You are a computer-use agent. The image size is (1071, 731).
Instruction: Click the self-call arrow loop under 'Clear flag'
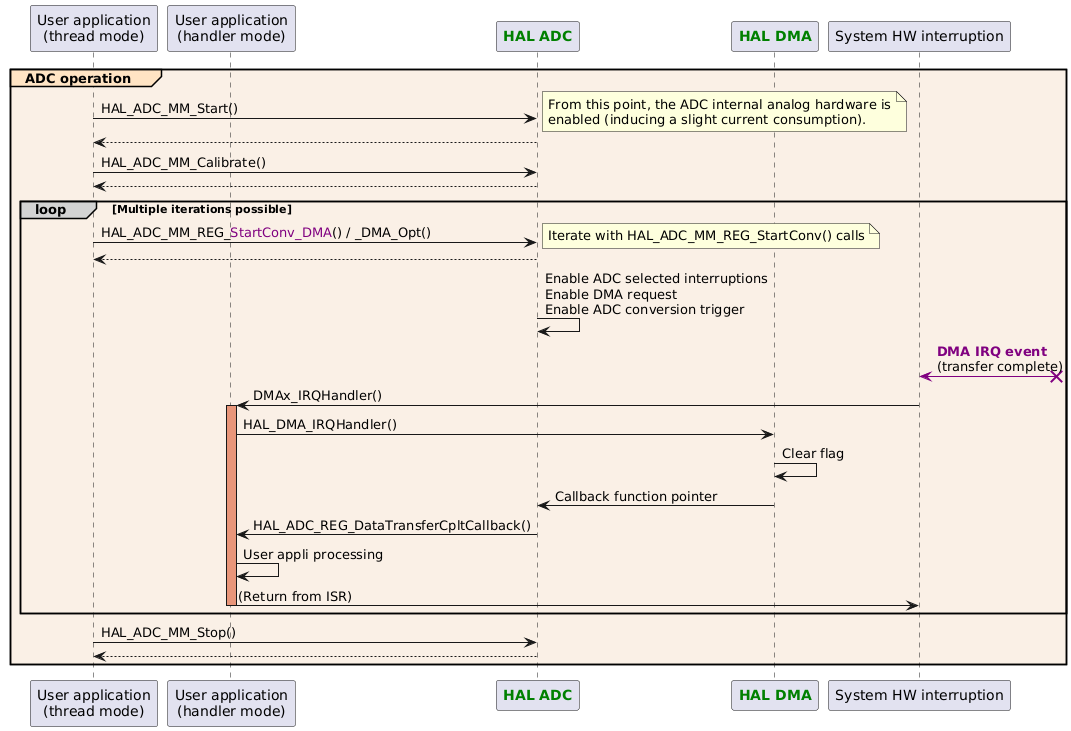[796, 470]
